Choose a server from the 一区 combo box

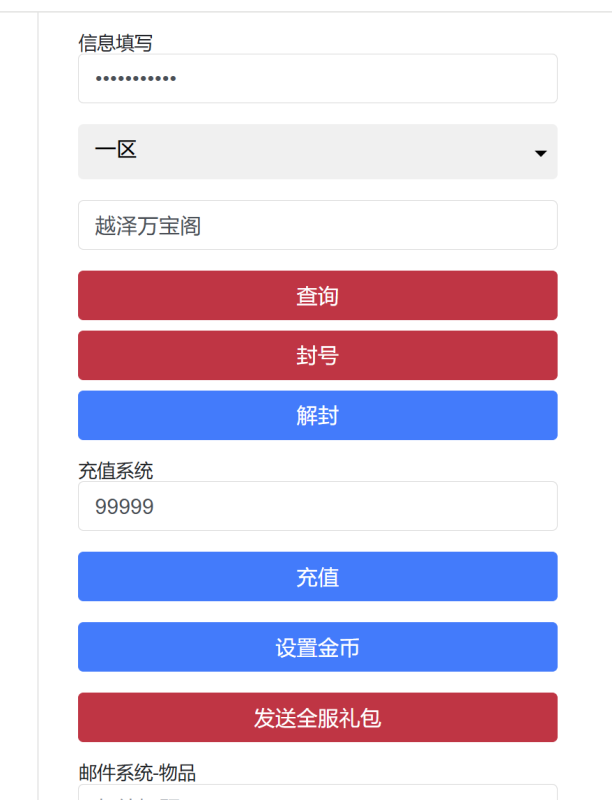[x=318, y=151]
